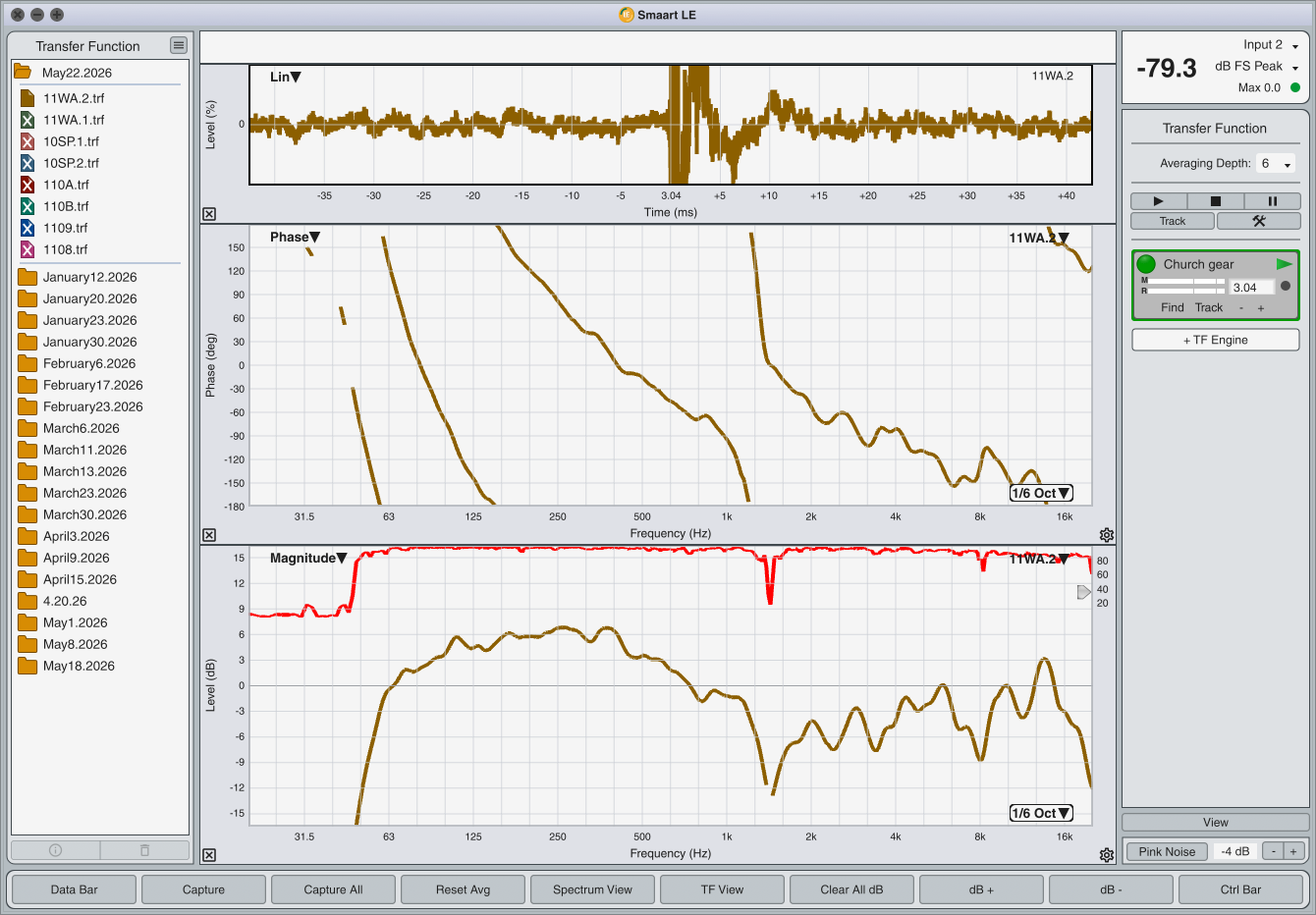Open the Phase plot type dropdown
The width and height of the screenshot is (1316, 915).
pos(295,237)
